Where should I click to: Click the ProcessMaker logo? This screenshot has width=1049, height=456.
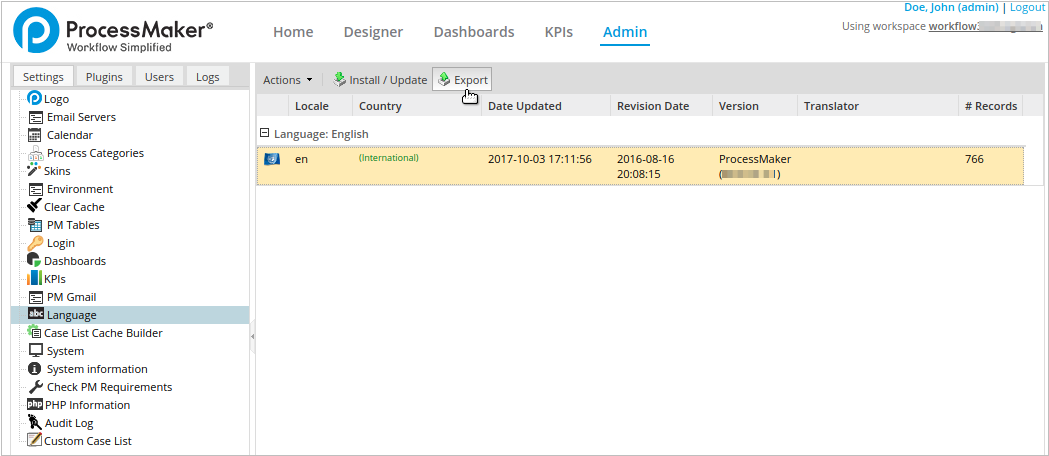pyautogui.click(x=112, y=34)
